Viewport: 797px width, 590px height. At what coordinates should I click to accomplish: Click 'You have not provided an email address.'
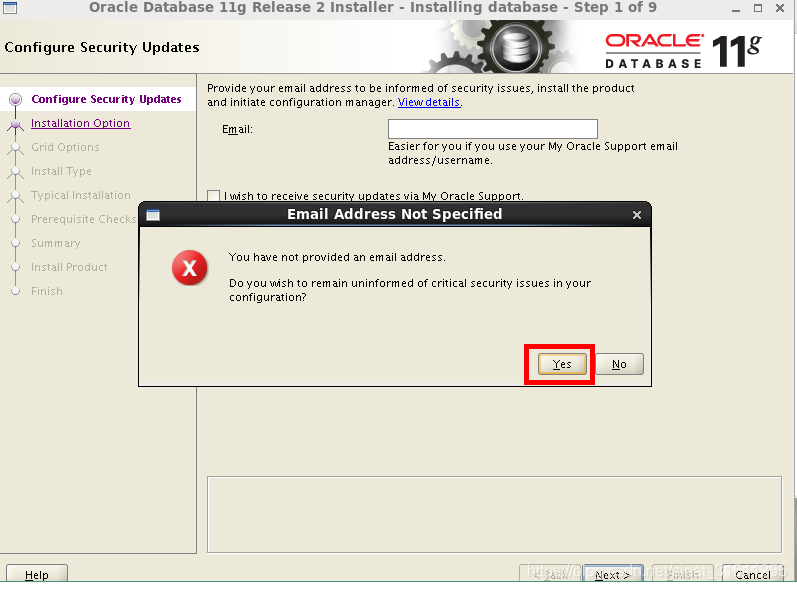tap(337, 257)
